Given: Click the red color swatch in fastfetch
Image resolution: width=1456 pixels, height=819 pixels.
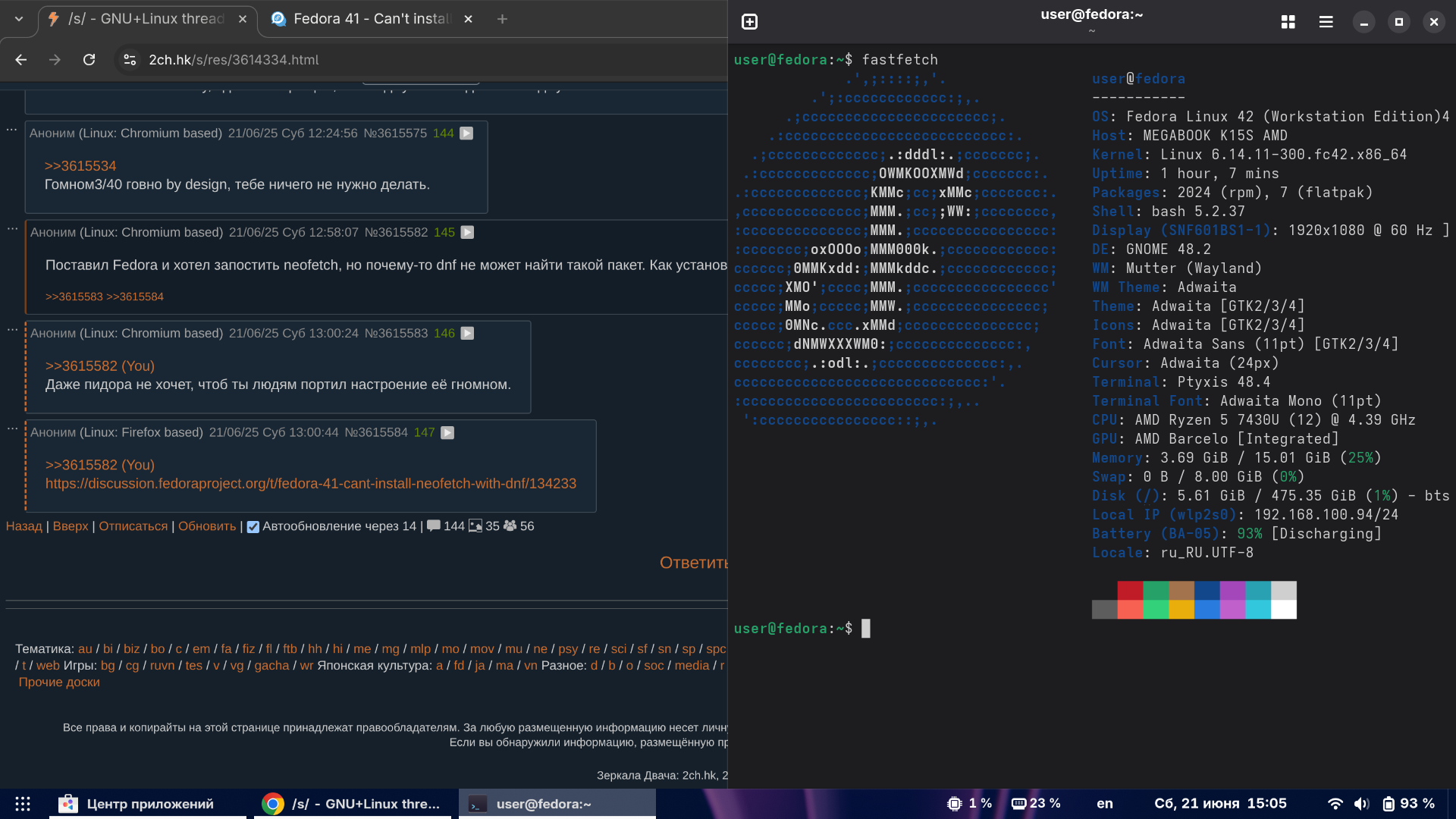Looking at the screenshot, I should (x=1130, y=591).
